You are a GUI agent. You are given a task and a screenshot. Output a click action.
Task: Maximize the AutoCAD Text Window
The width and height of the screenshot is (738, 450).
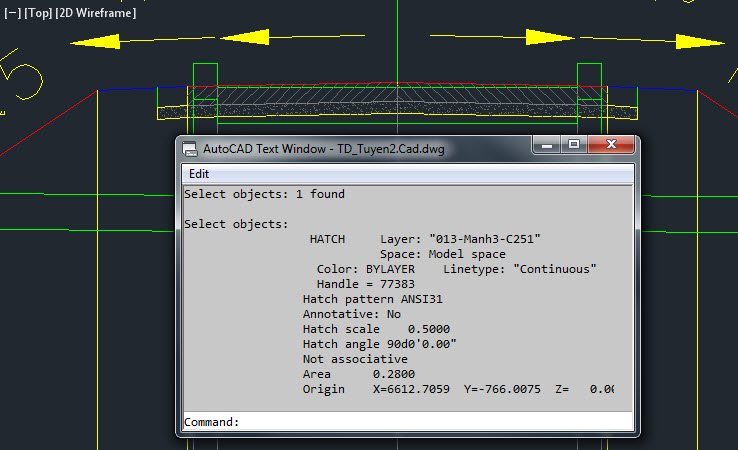(574, 146)
